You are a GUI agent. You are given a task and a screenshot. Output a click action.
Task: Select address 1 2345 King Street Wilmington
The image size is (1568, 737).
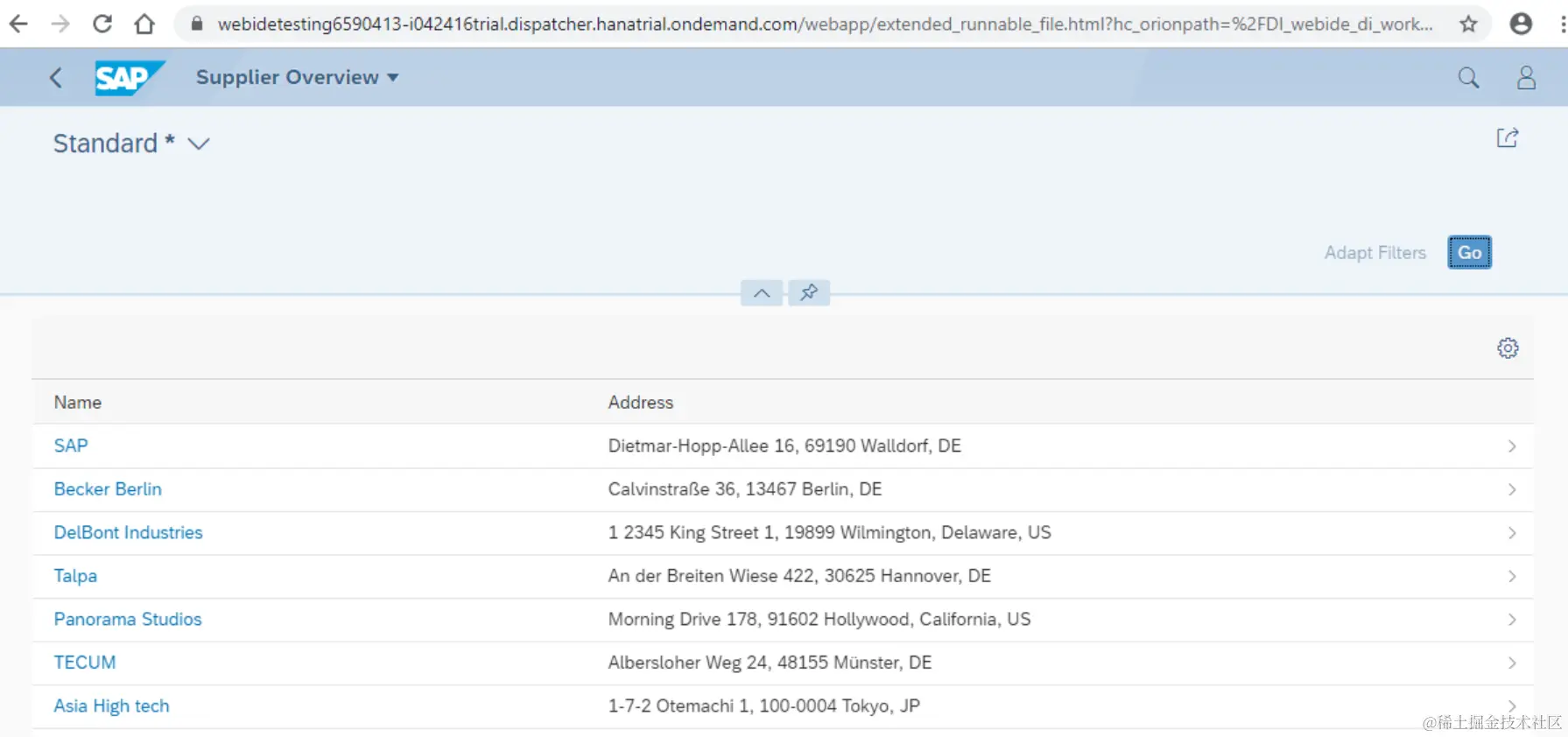(829, 532)
